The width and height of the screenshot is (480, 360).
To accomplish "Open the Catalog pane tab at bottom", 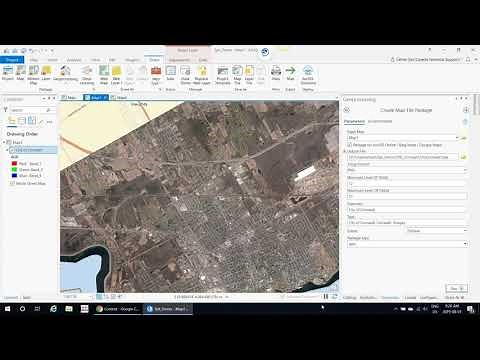I will [349, 297].
